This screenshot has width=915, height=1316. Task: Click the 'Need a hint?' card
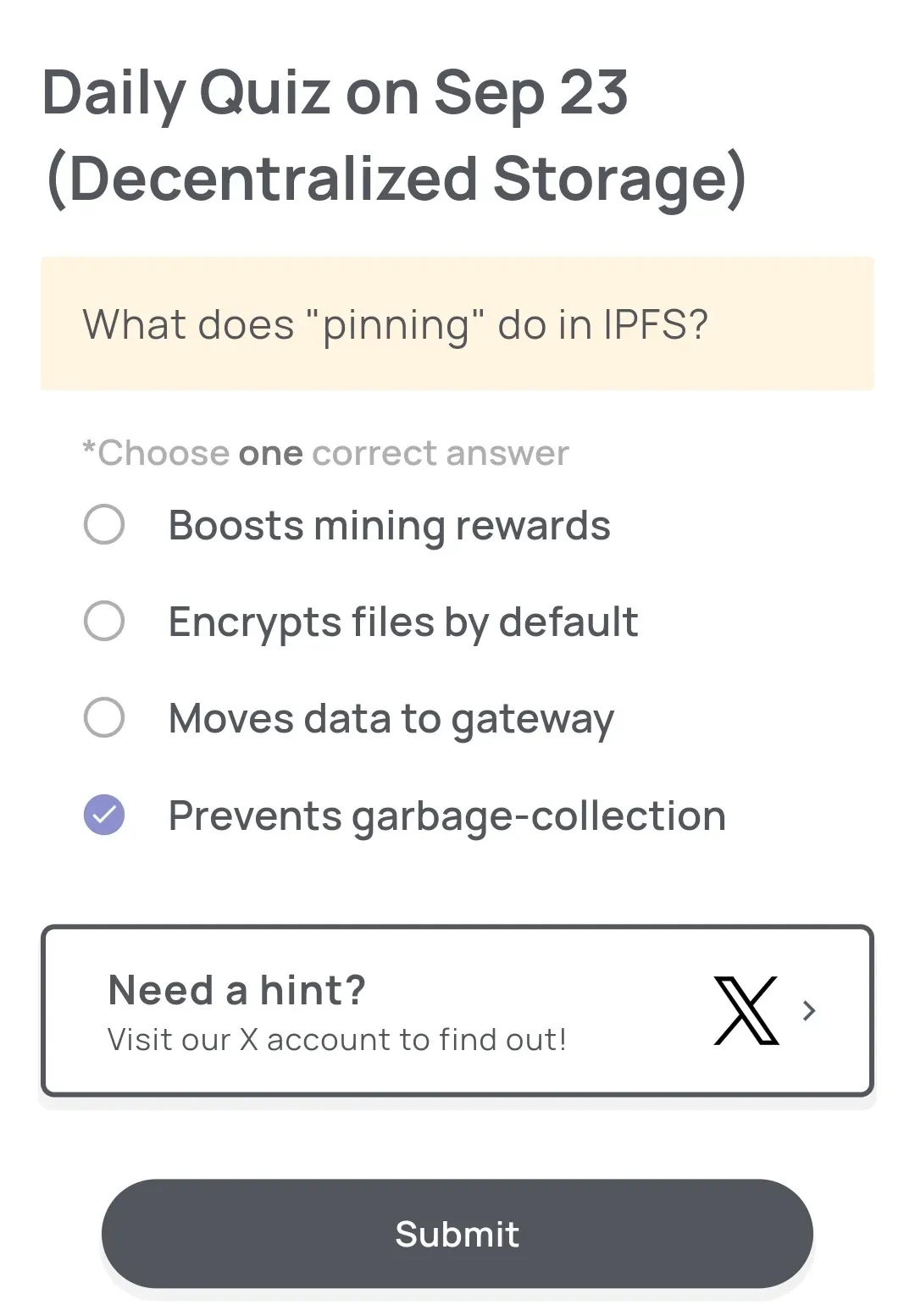tap(457, 1011)
